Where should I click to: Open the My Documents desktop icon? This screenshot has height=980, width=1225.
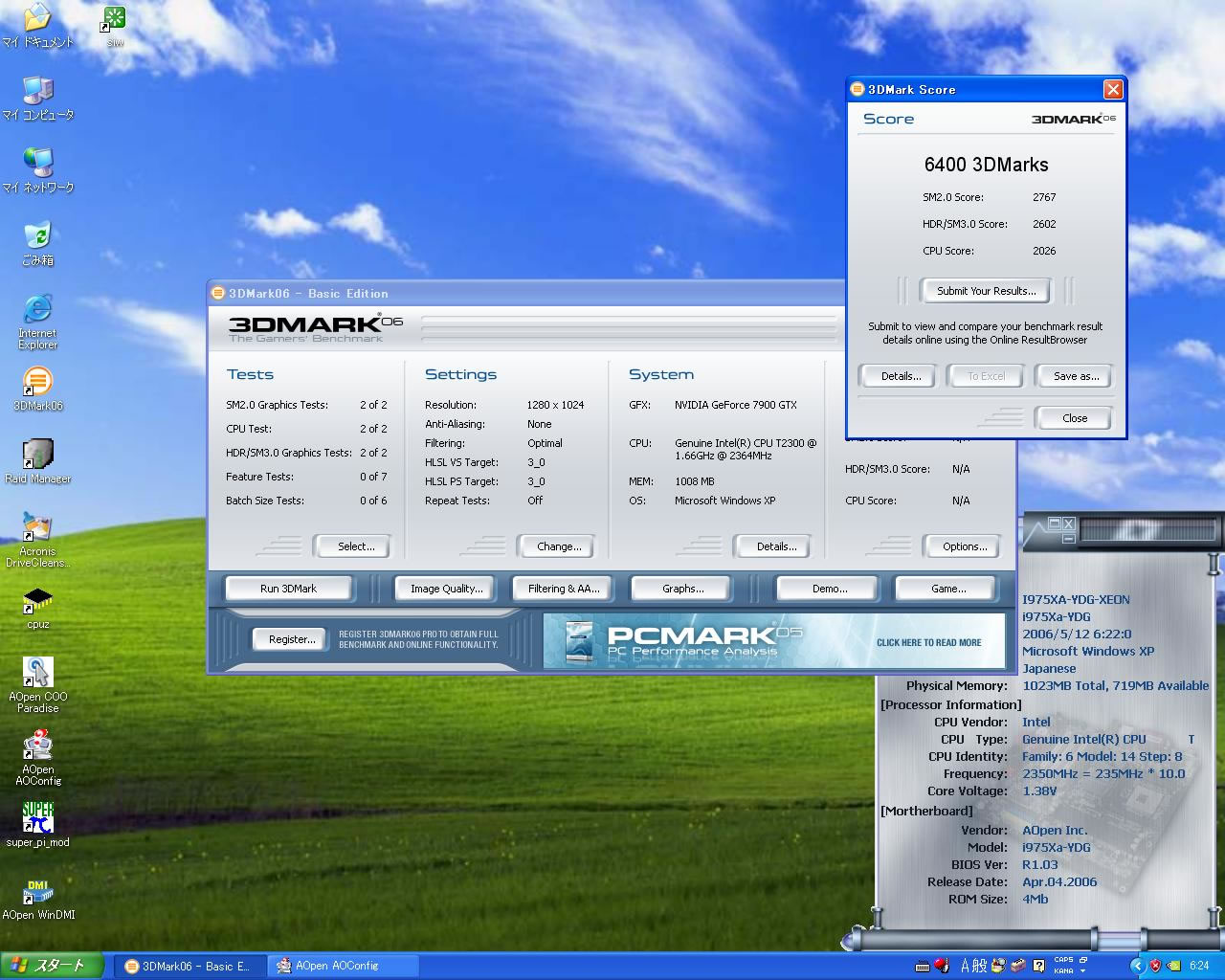(x=37, y=26)
